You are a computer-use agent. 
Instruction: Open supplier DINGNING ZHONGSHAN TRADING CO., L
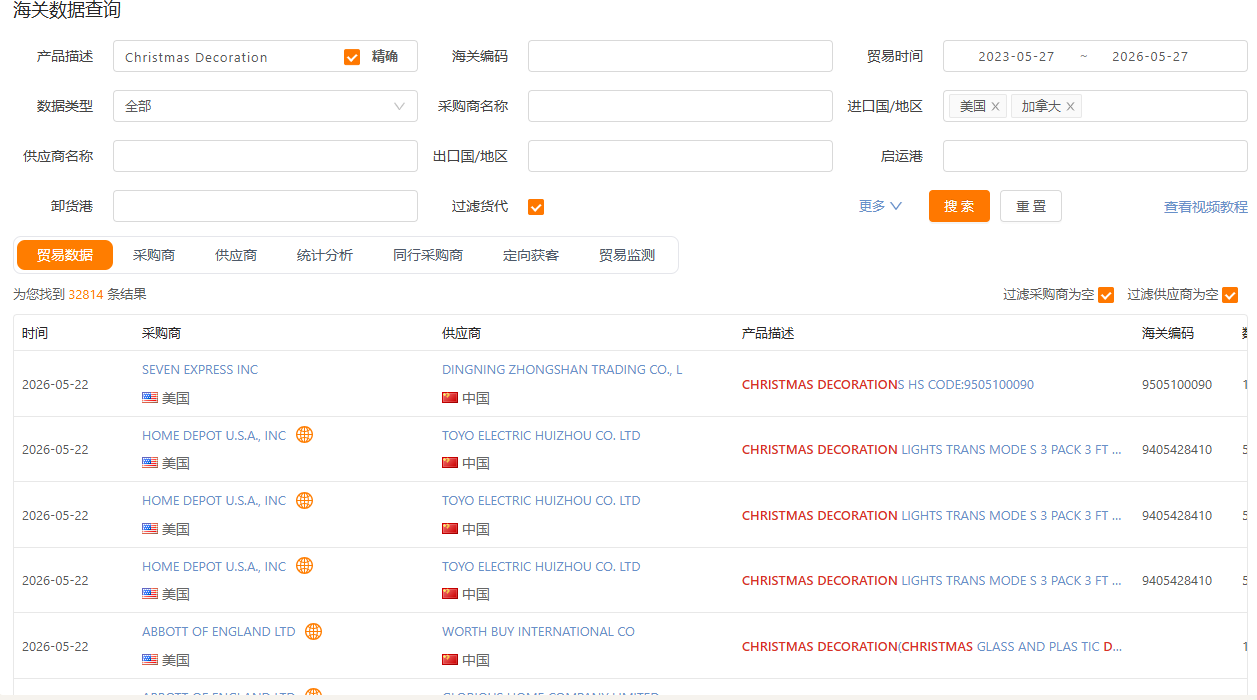[562, 369]
